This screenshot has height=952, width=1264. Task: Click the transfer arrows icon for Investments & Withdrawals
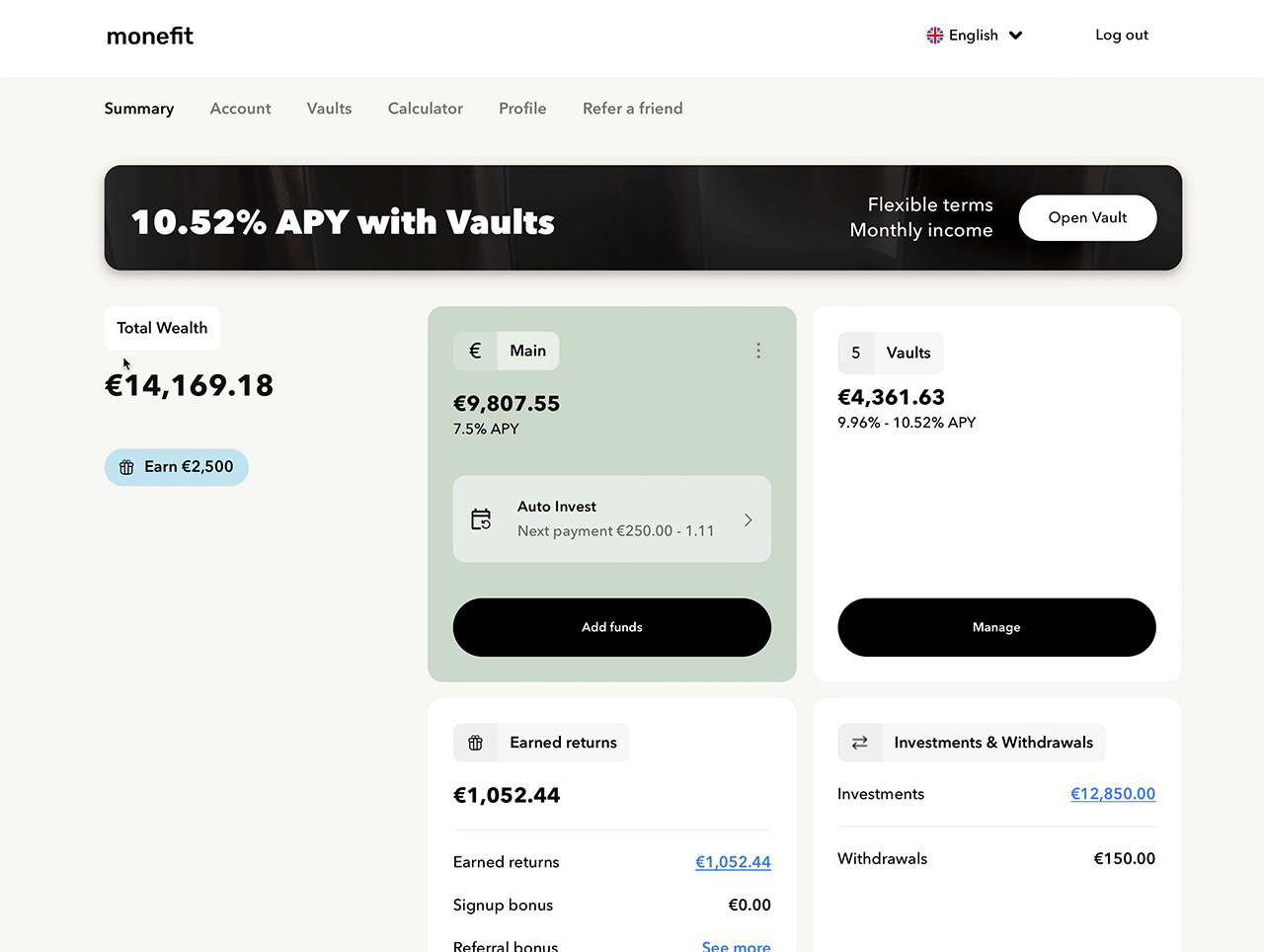click(x=859, y=743)
